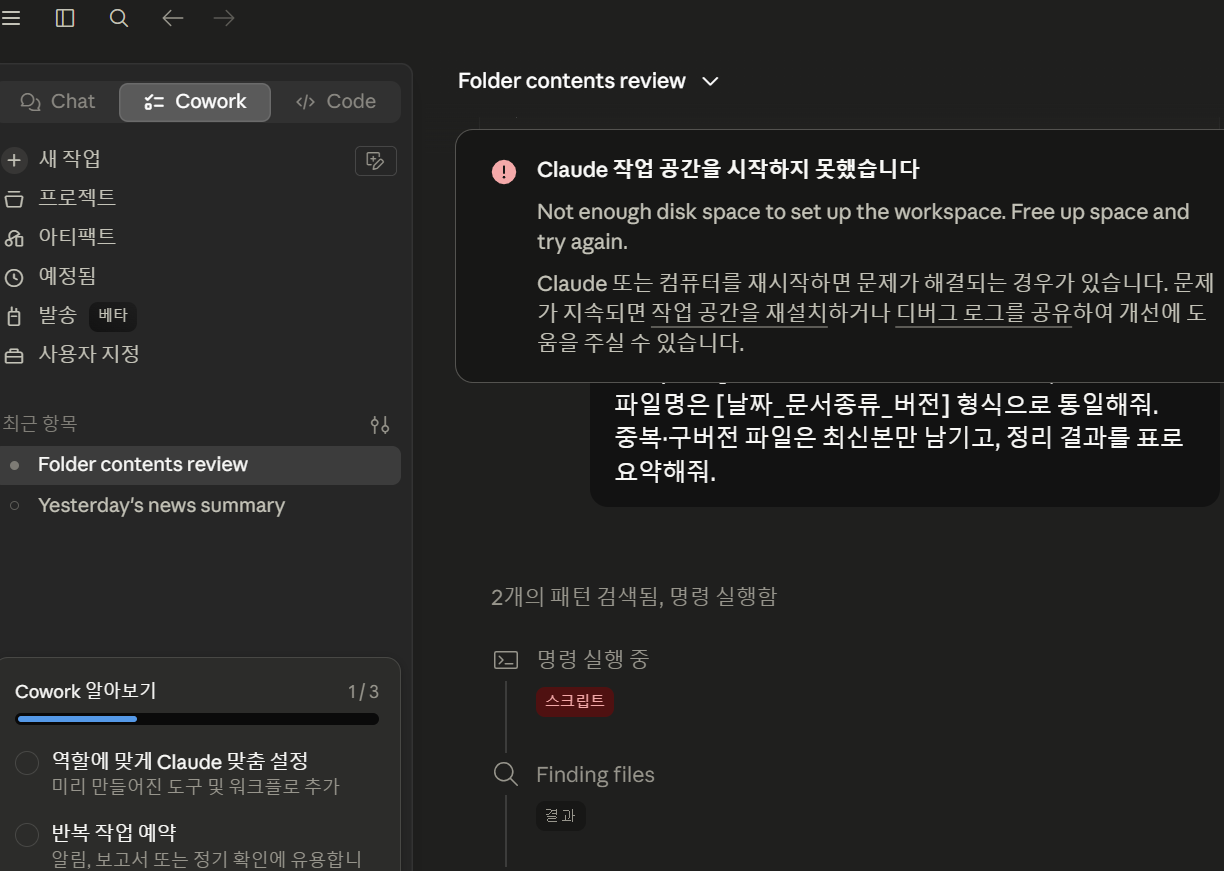Open 사용자 지정 in the sidebar

click(x=88, y=354)
